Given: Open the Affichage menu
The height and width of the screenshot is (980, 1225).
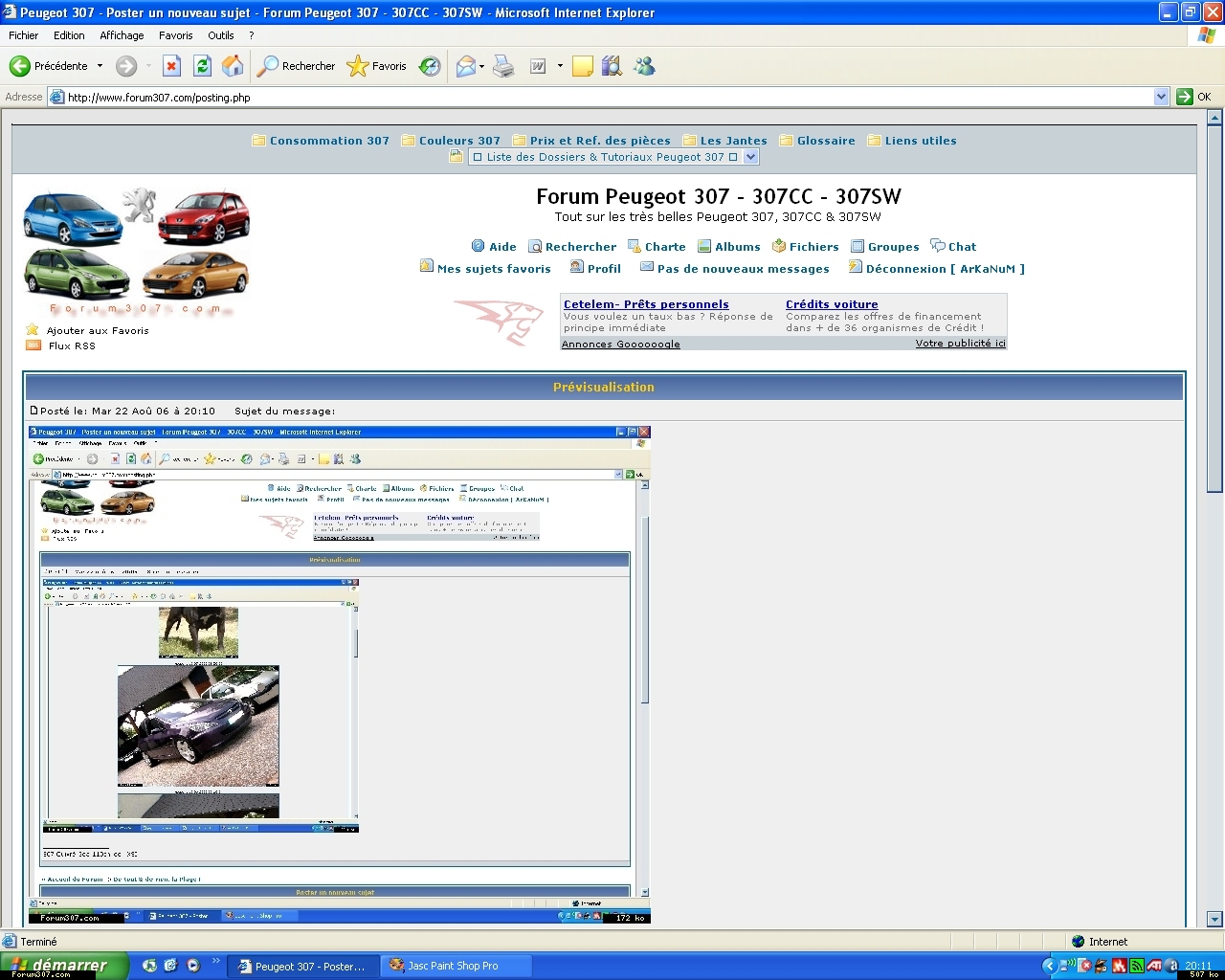Looking at the screenshot, I should [122, 35].
